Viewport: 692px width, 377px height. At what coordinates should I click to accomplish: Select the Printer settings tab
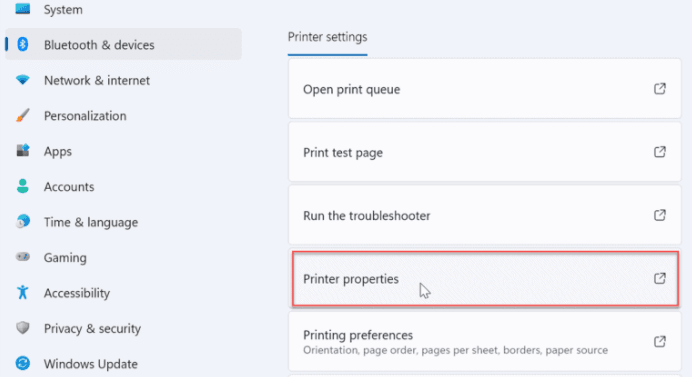(x=327, y=37)
